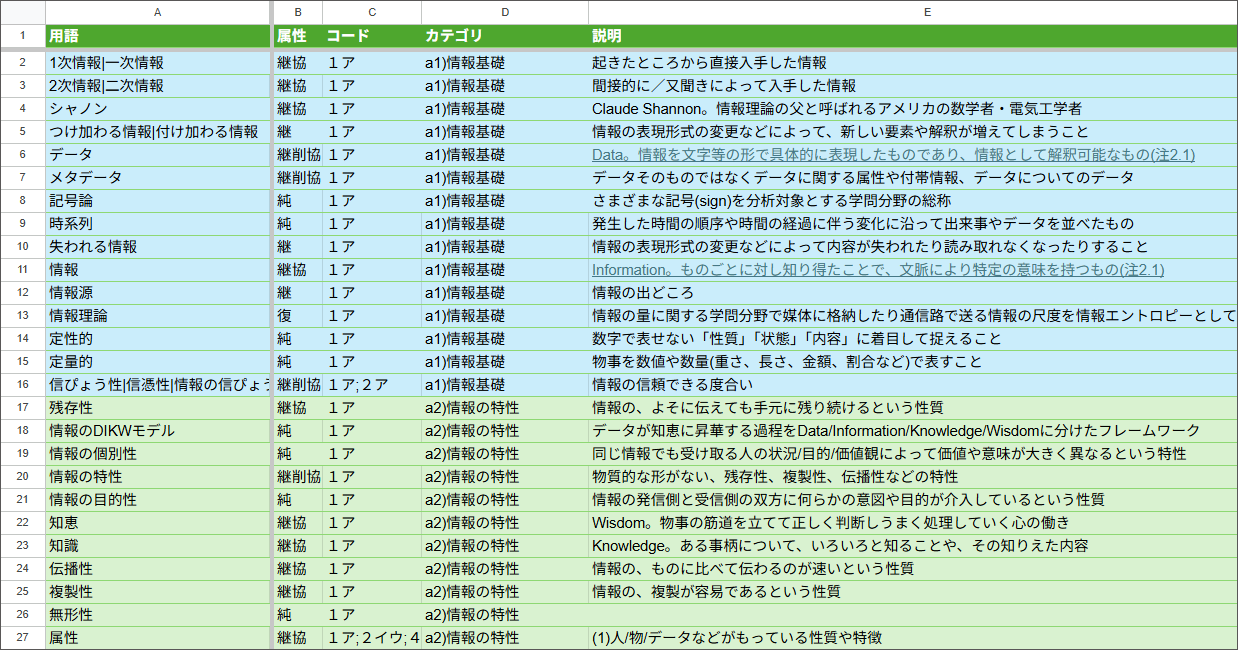Click the 'データ' term cell

pos(158,155)
